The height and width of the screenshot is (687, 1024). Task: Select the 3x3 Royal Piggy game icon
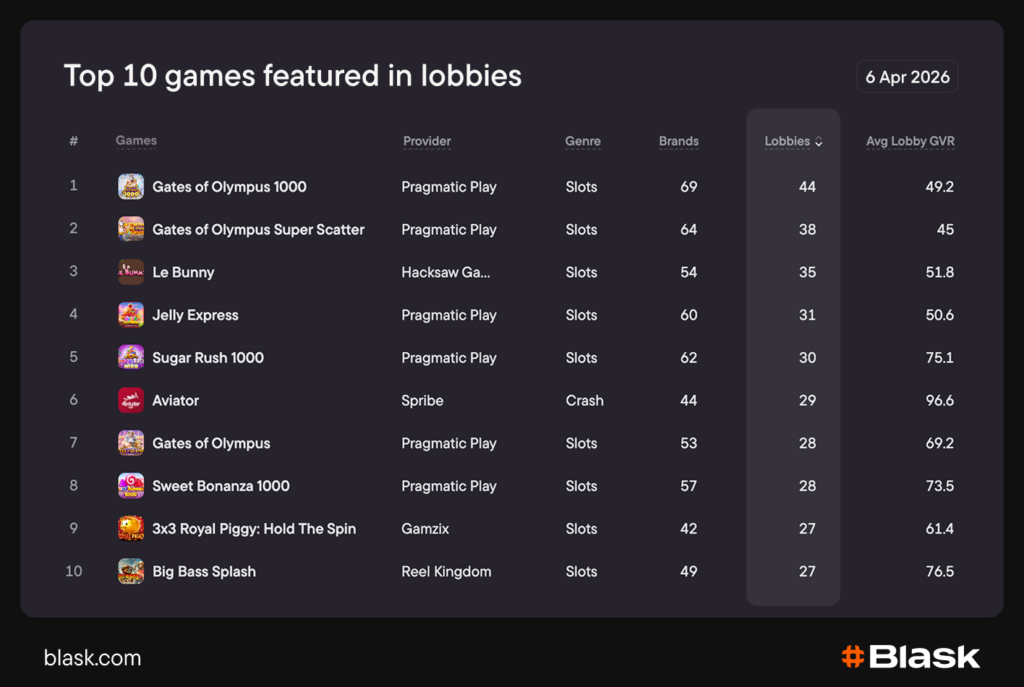(x=131, y=529)
